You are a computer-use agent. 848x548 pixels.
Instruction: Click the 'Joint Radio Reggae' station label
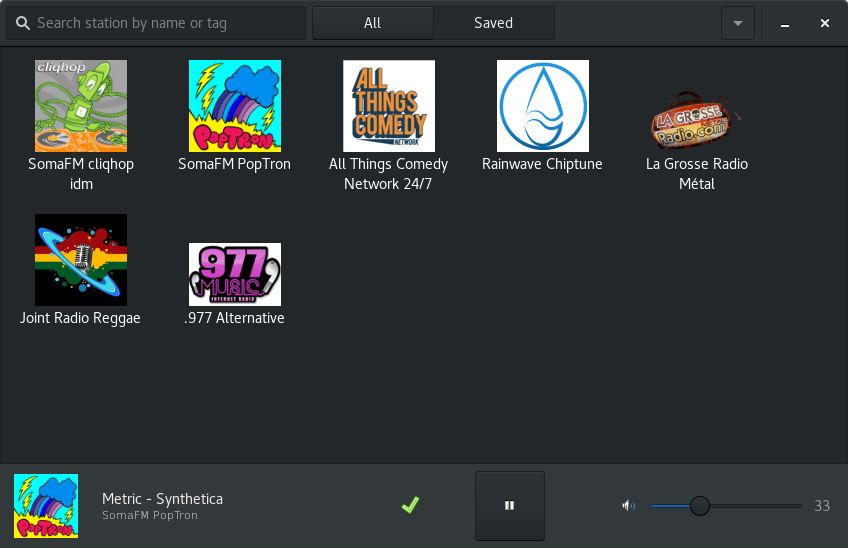(x=80, y=318)
